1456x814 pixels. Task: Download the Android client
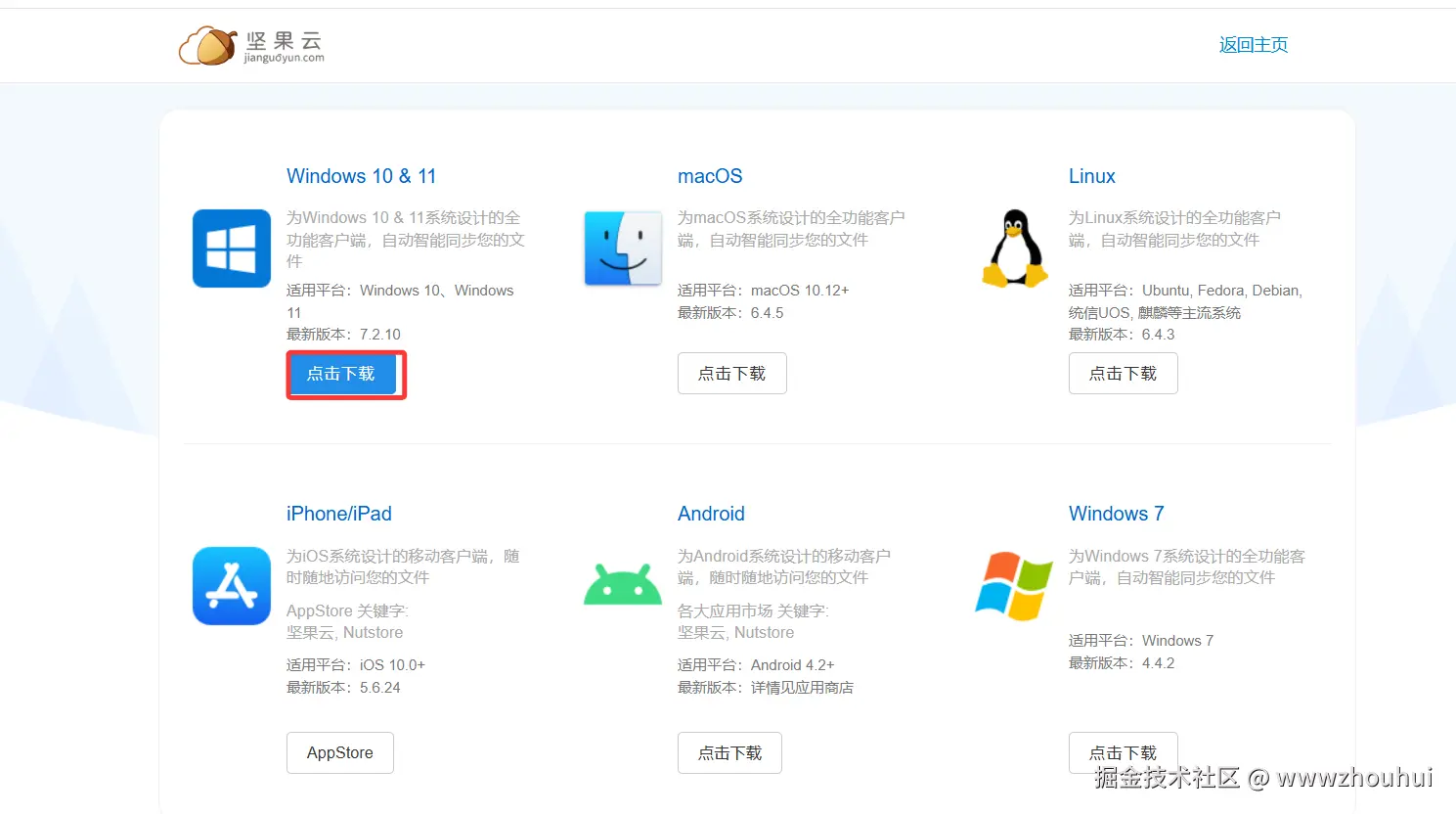(730, 753)
